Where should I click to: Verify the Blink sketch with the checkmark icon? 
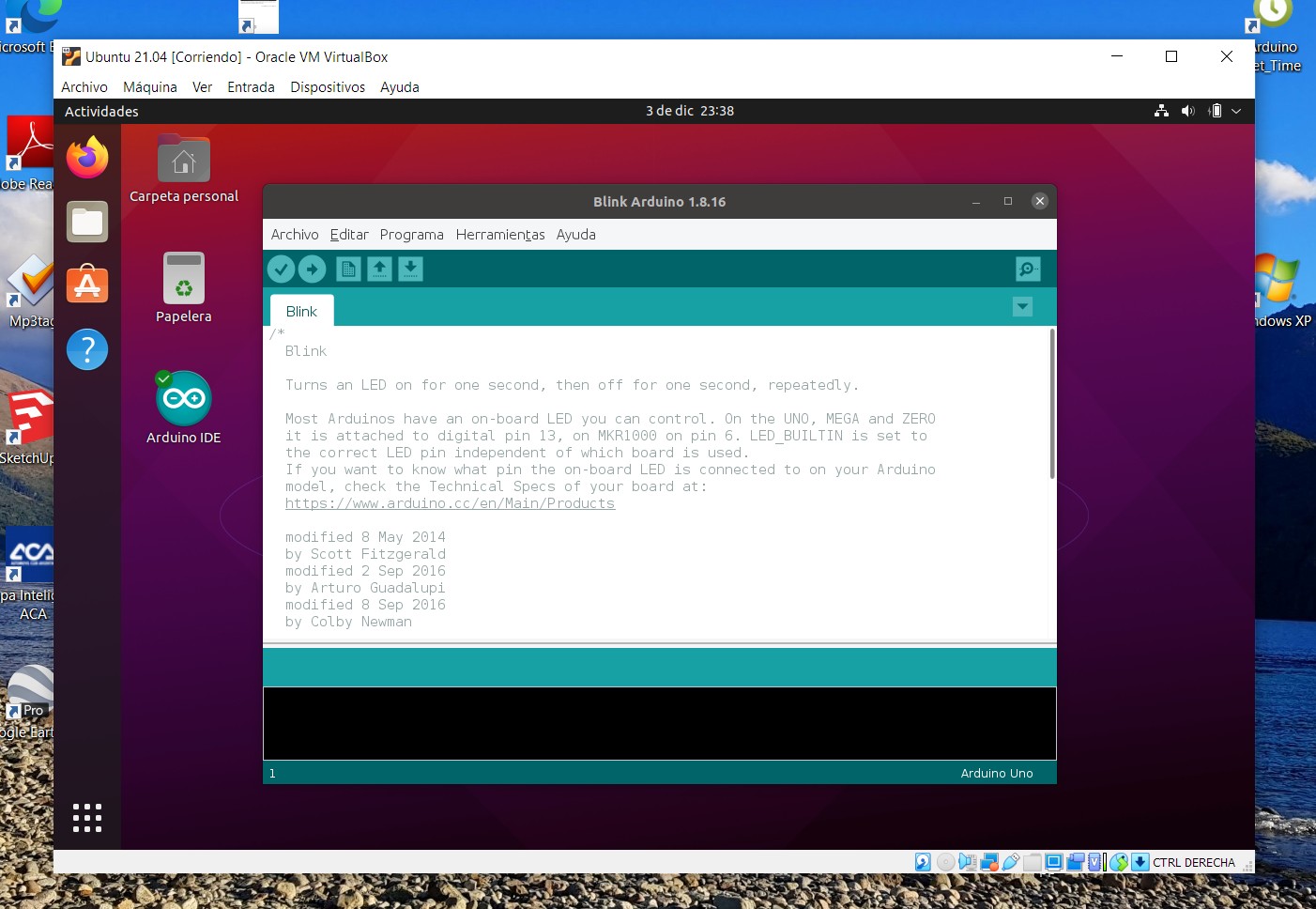coord(282,269)
